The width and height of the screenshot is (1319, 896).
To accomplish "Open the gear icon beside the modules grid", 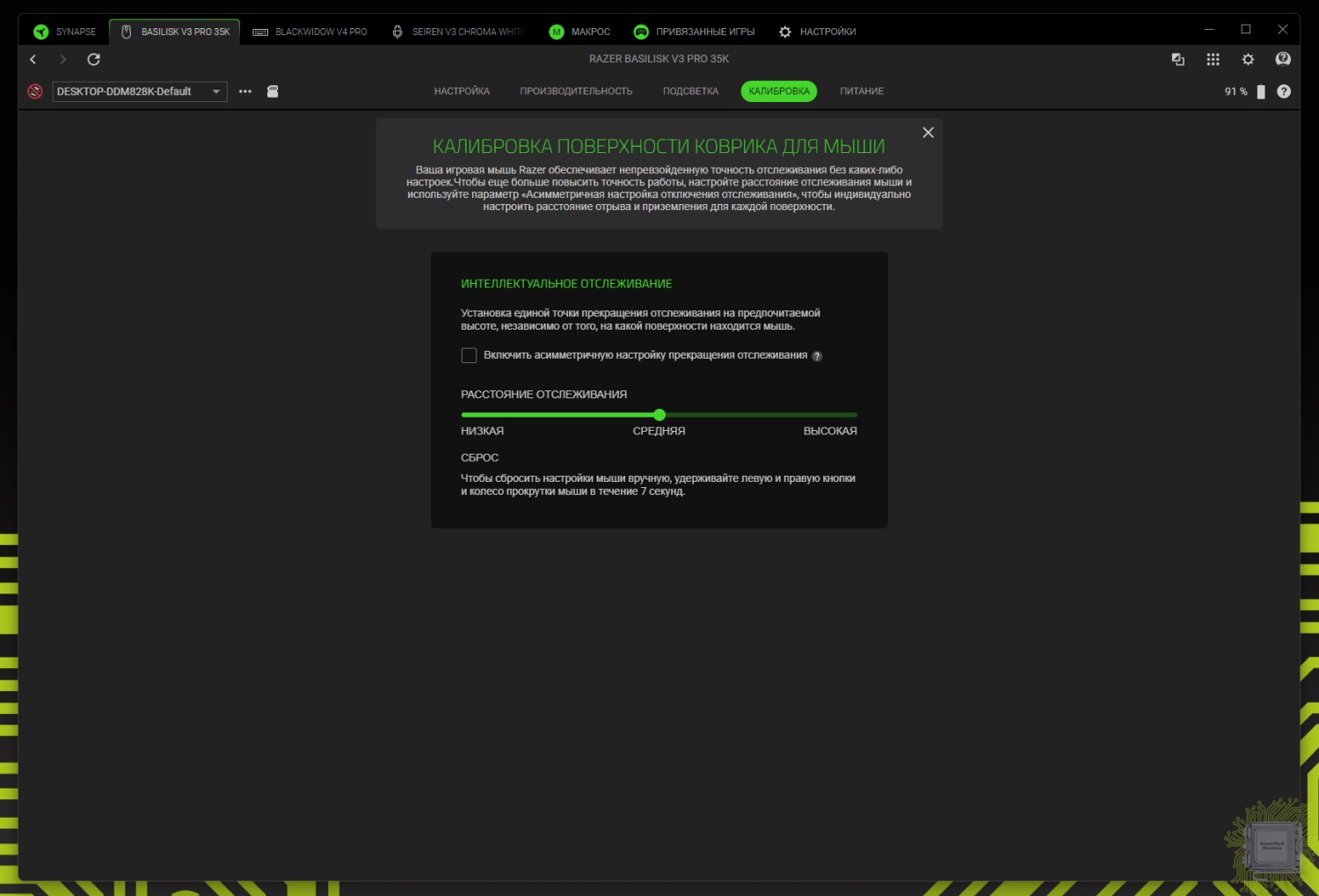I will pyautogui.click(x=1248, y=60).
